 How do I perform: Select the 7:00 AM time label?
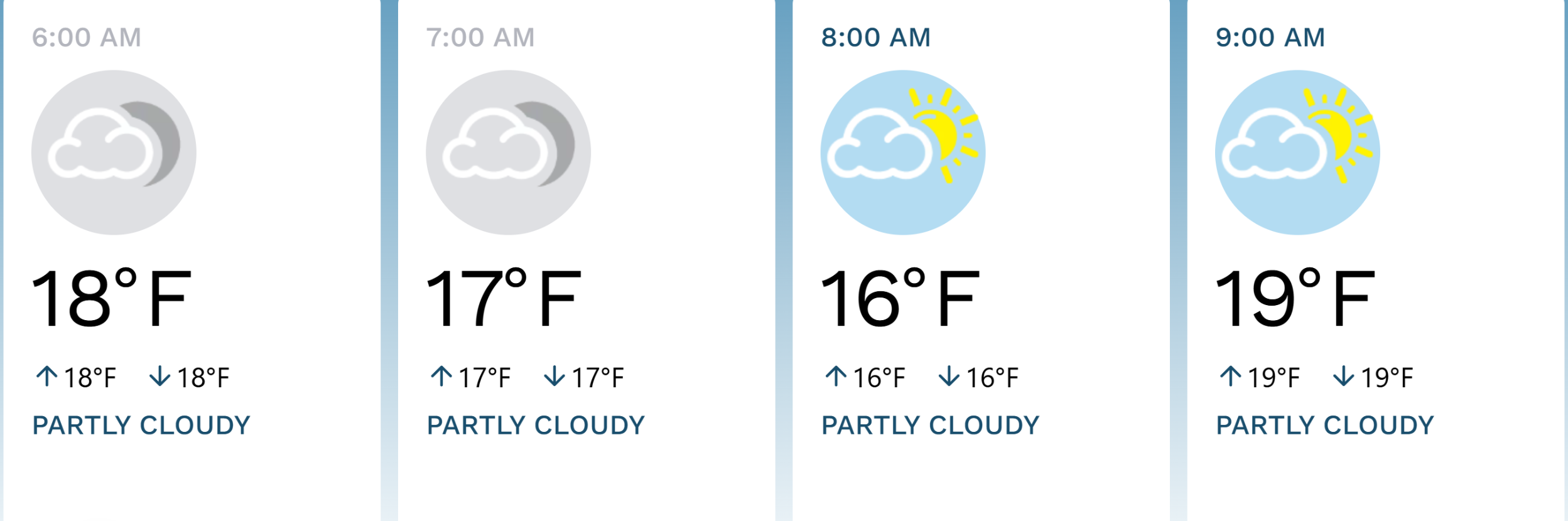[480, 38]
